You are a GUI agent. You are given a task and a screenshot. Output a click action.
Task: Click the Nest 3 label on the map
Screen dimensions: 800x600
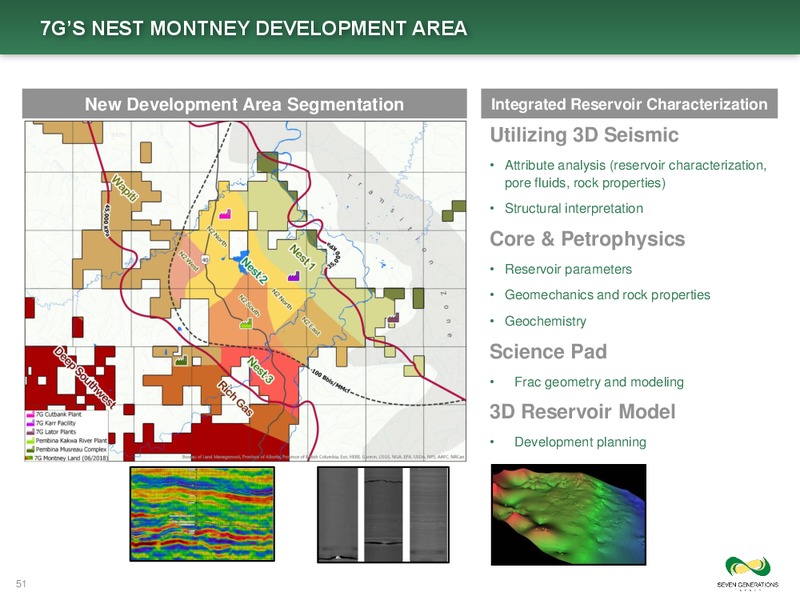260,371
